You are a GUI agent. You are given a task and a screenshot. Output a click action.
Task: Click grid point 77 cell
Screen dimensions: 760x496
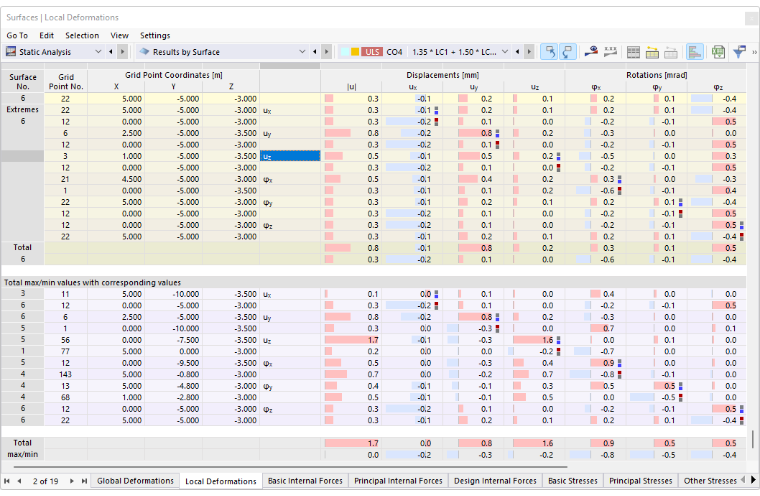click(65, 351)
